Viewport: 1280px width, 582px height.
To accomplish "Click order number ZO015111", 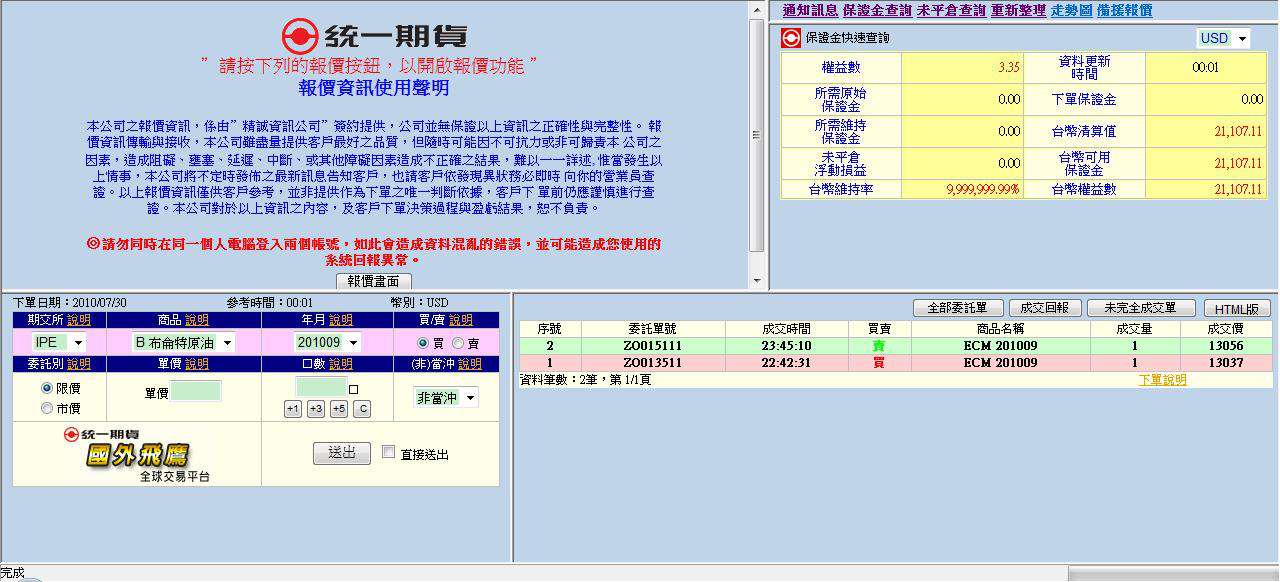I will tap(652, 346).
